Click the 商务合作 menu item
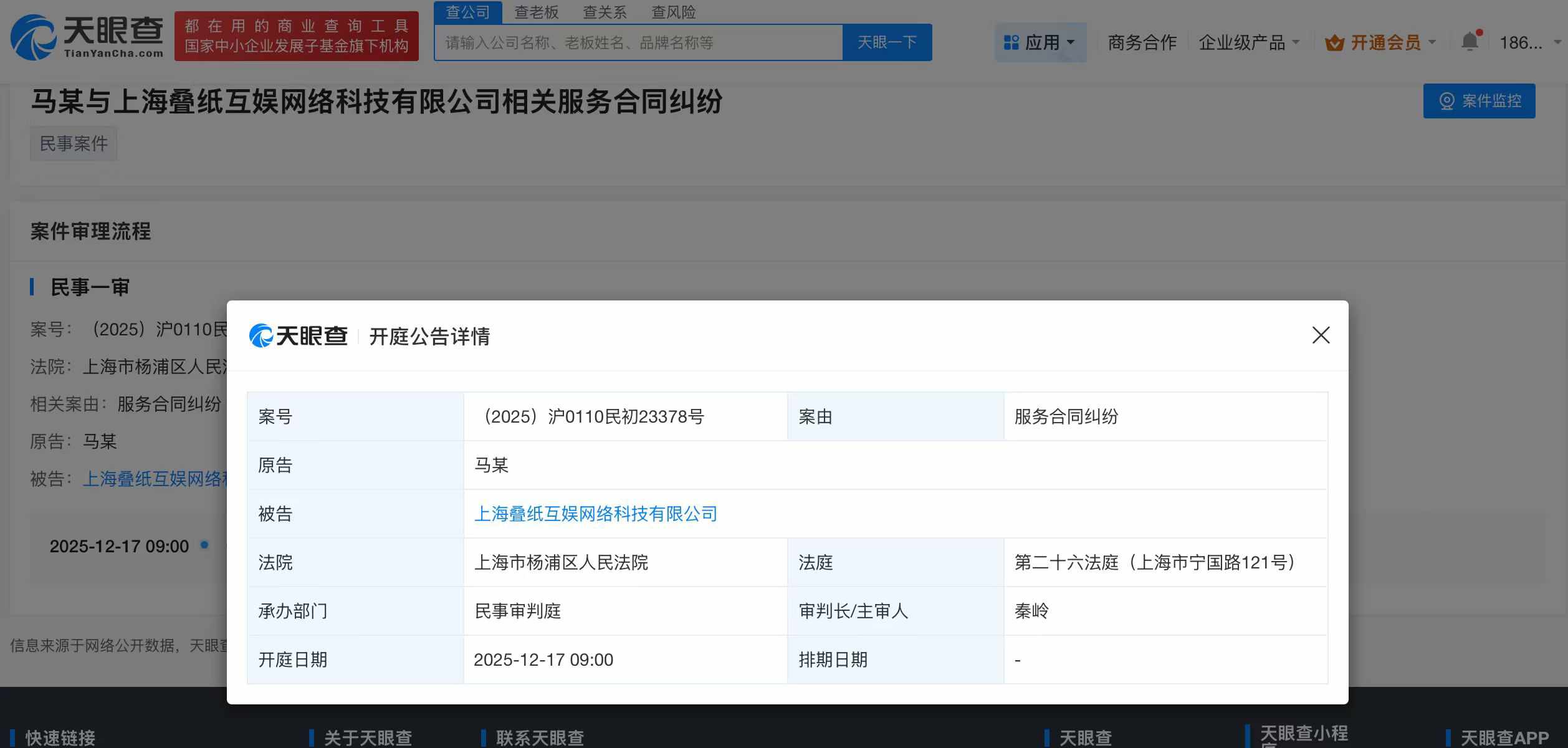Viewport: 1568px width, 748px height. (1141, 41)
